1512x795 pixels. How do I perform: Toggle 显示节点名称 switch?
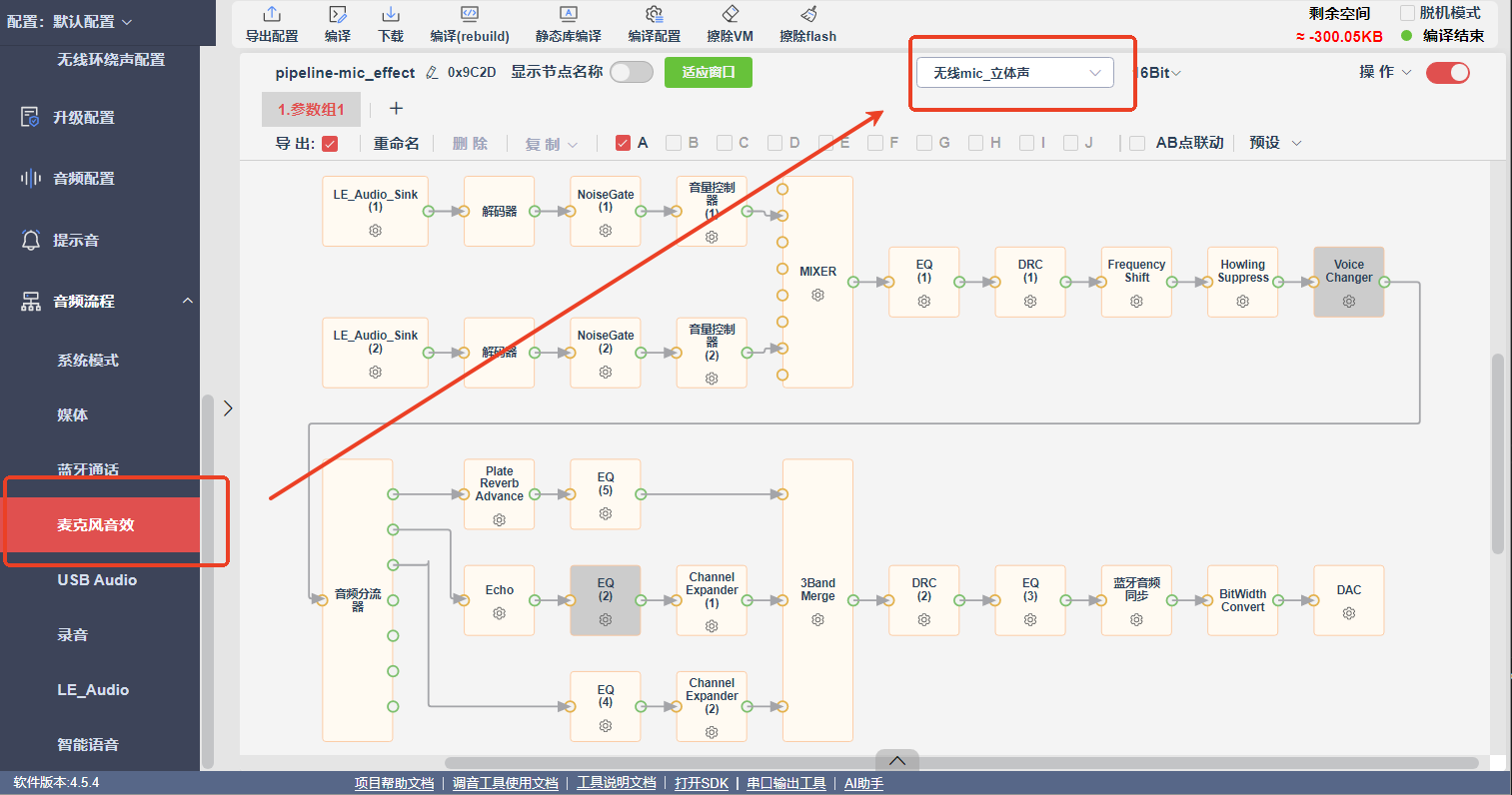coord(632,72)
